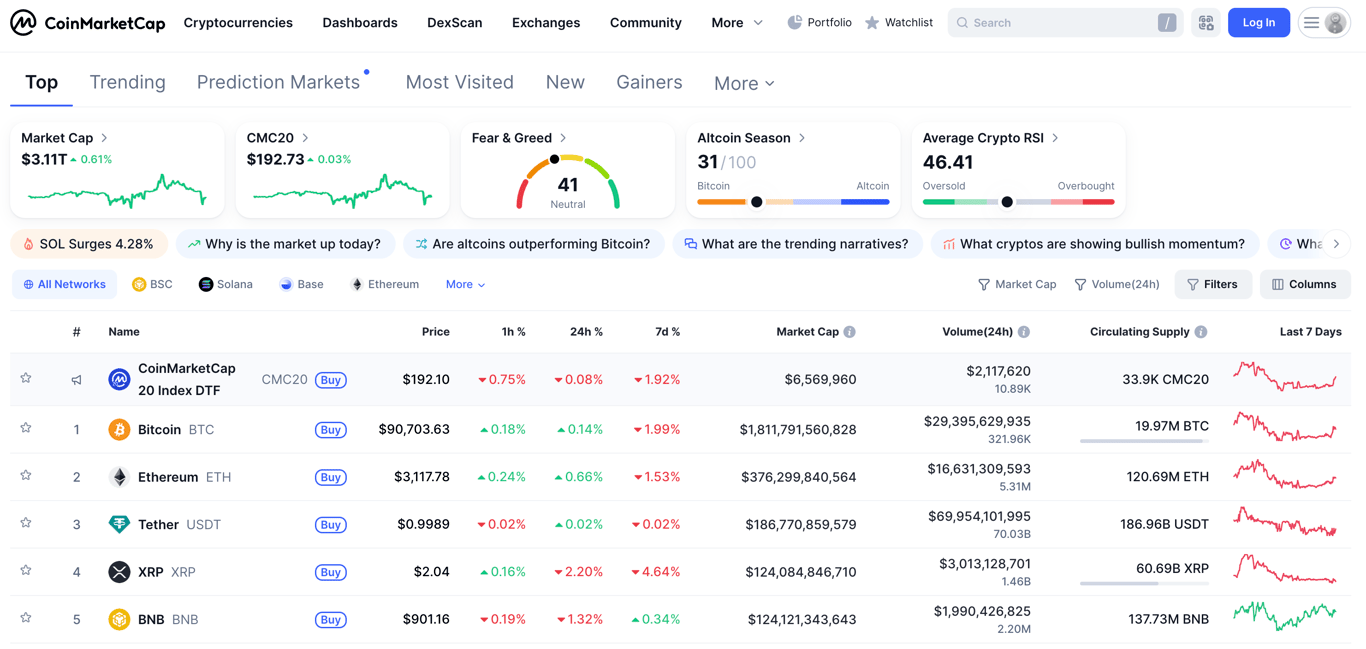
Task: Select the Ethereum network filter
Action: click(385, 284)
